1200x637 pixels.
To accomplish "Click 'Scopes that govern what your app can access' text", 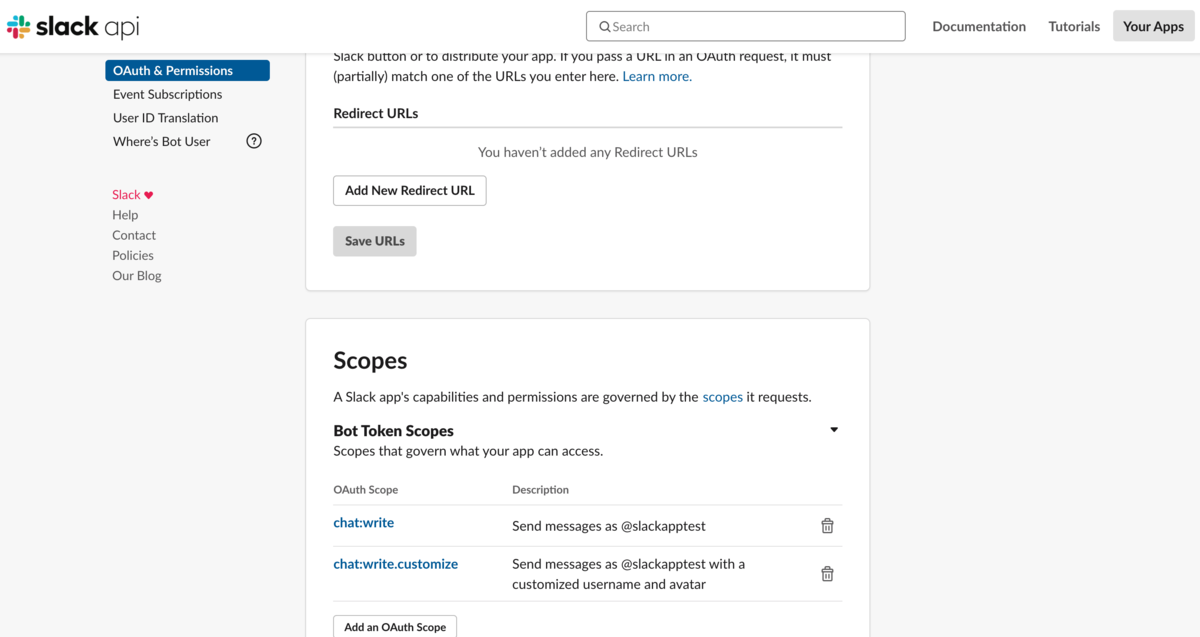I will [x=468, y=451].
